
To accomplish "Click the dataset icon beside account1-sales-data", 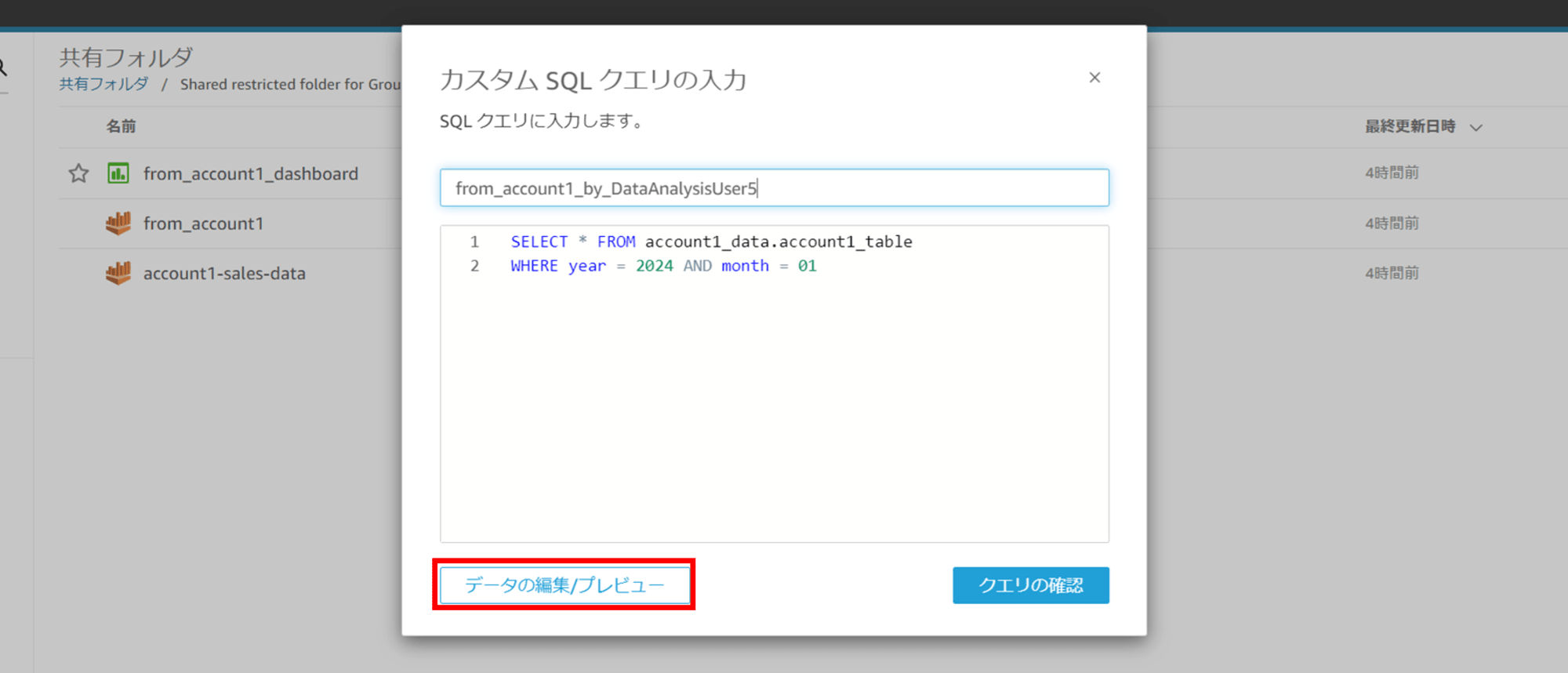I will tap(118, 273).
